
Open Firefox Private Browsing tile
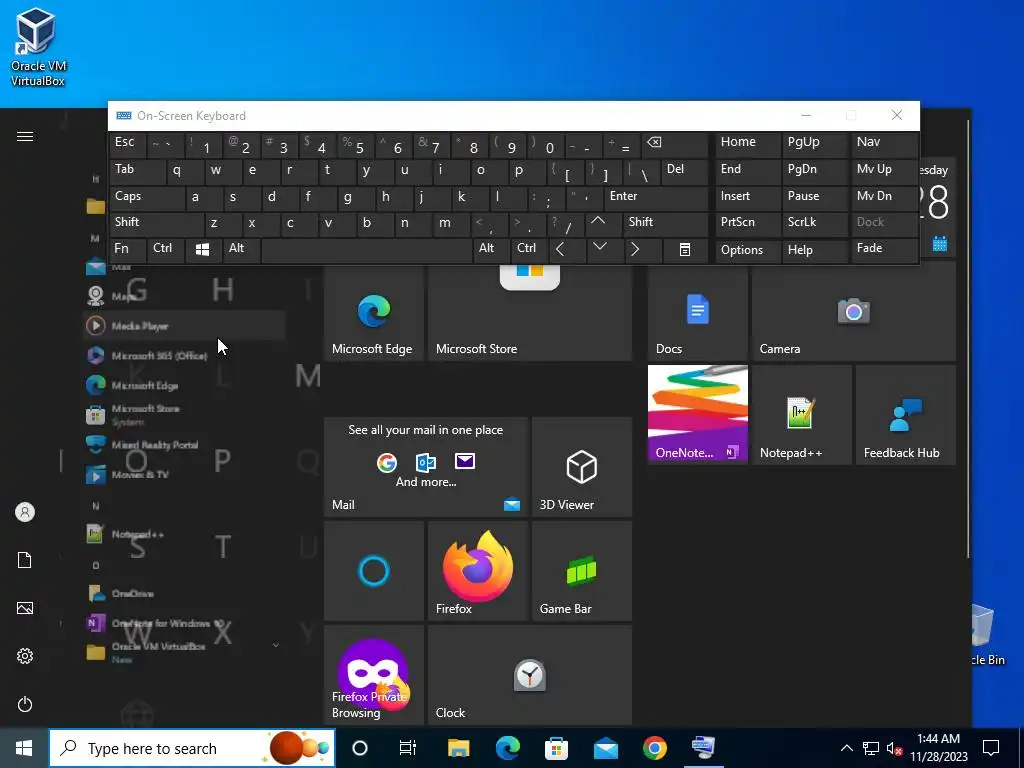pos(374,675)
